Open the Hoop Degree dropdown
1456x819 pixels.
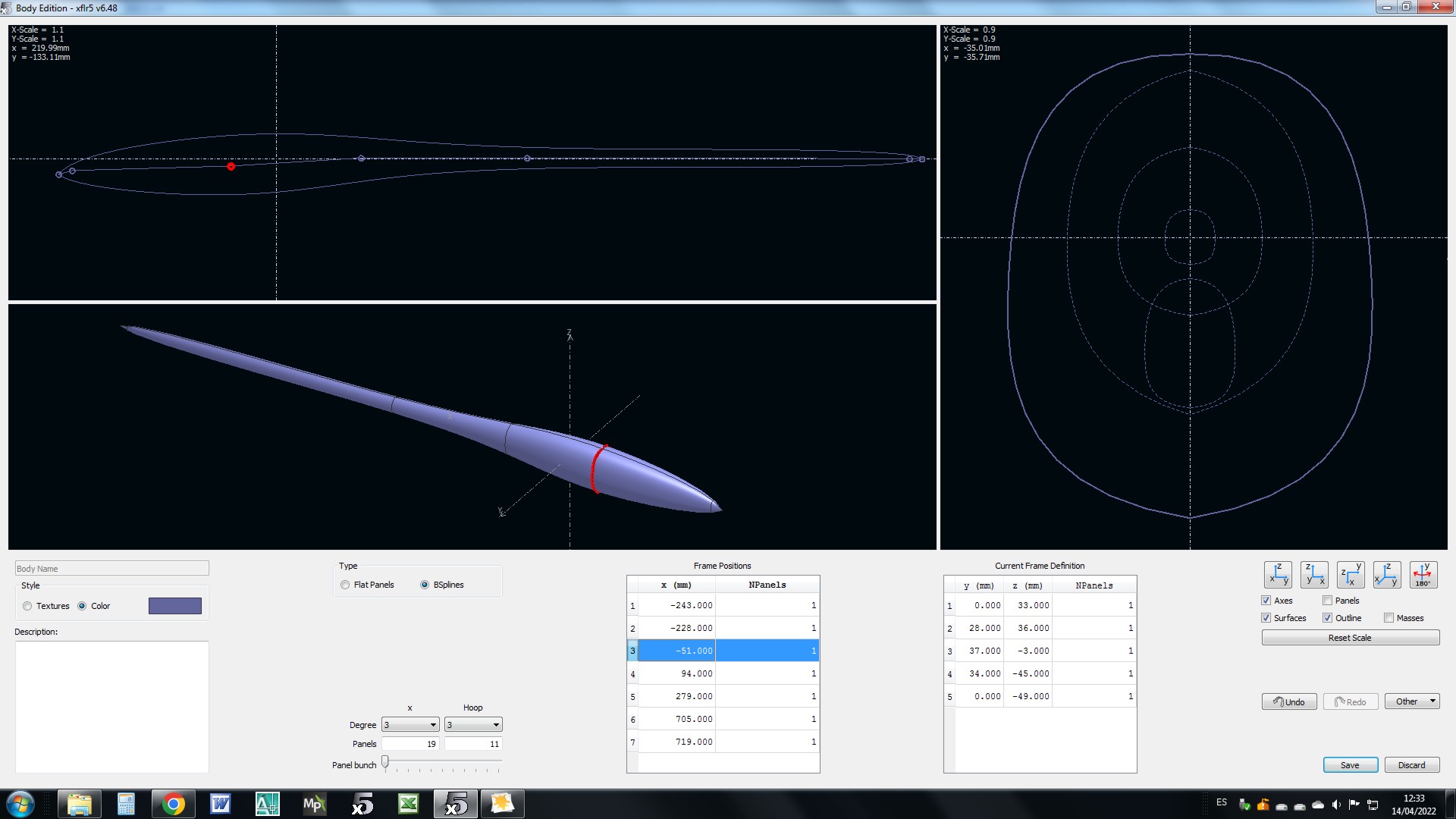click(x=473, y=725)
